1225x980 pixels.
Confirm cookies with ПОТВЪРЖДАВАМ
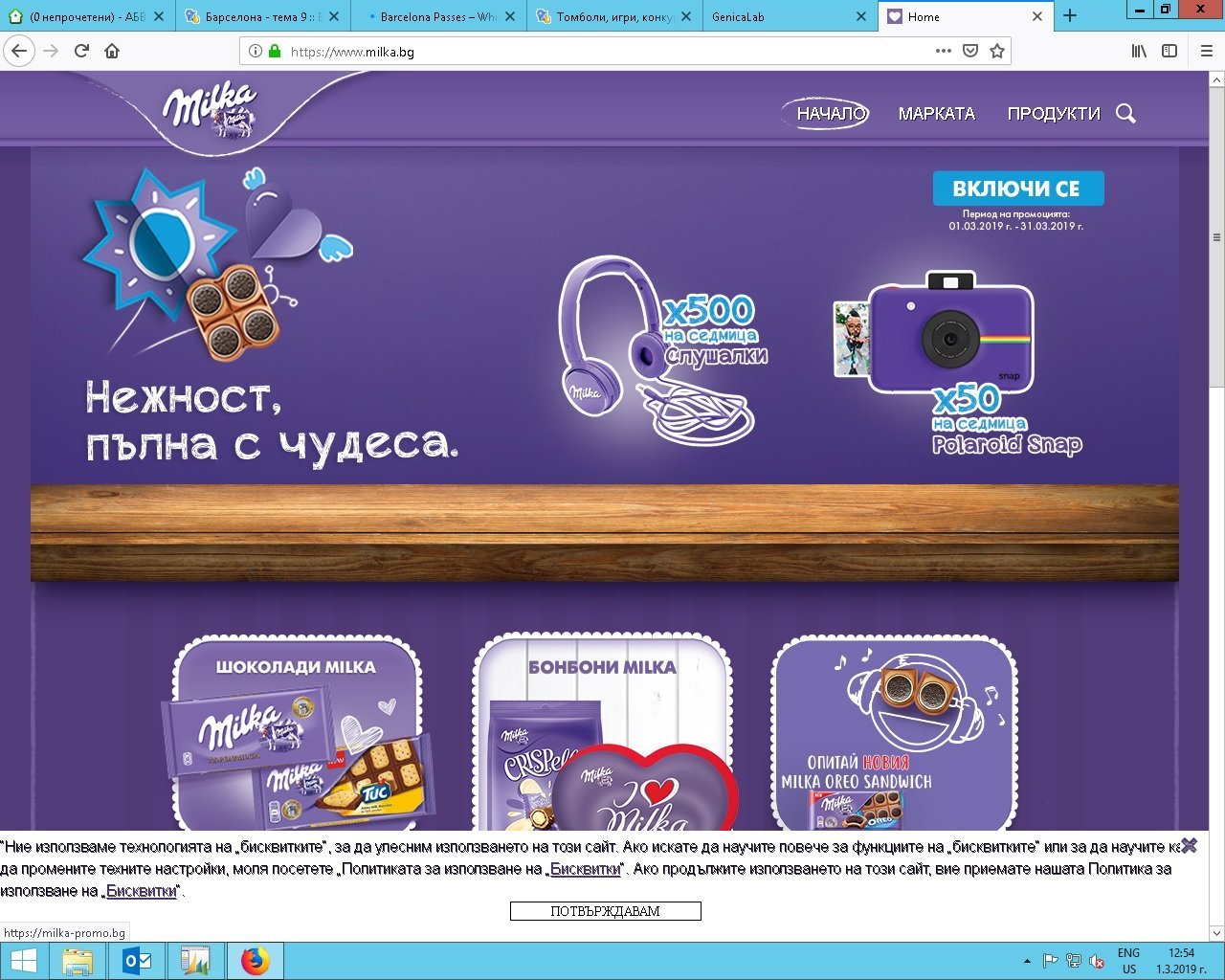[x=605, y=911]
